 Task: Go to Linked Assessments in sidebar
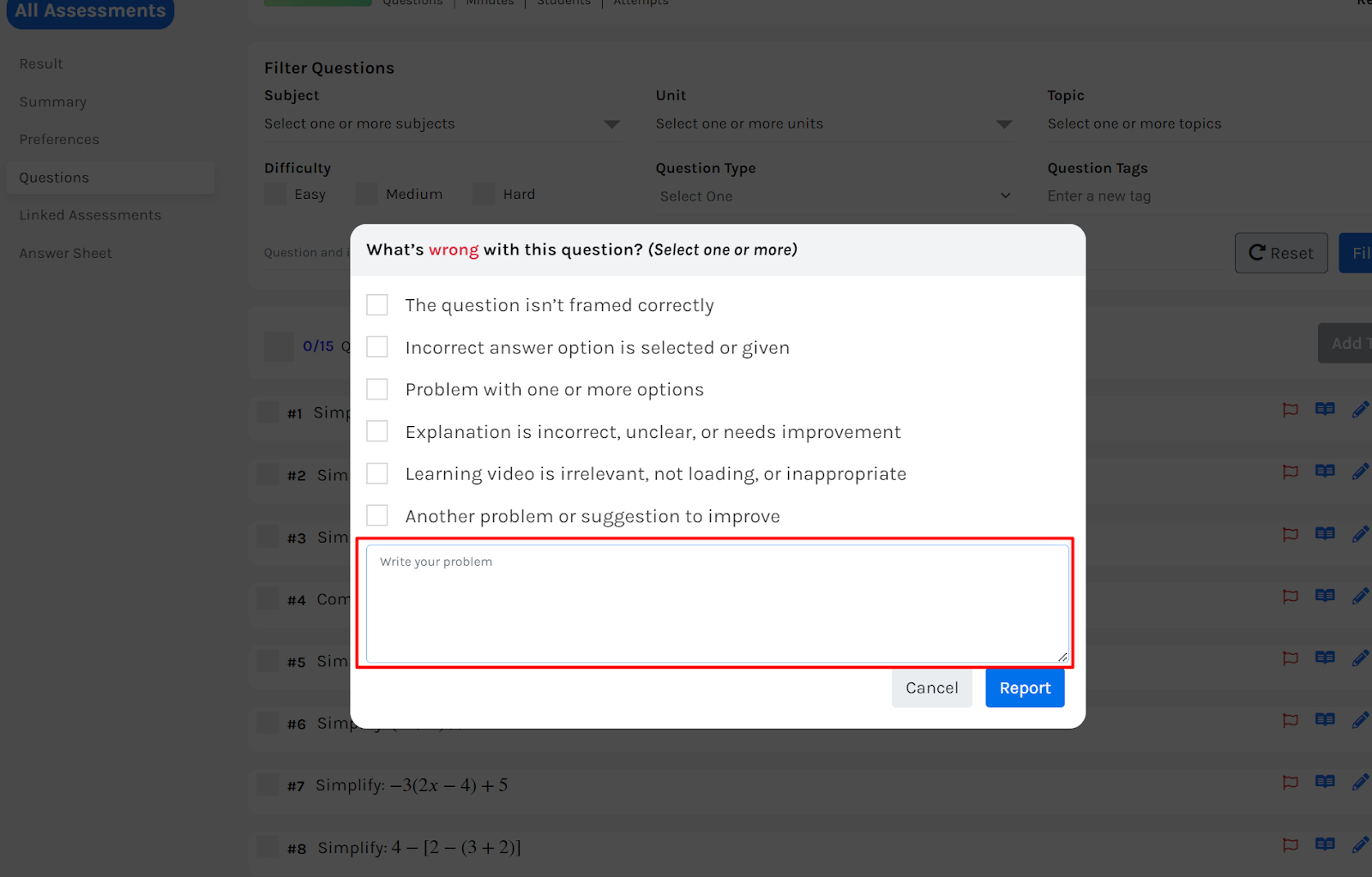click(90, 215)
